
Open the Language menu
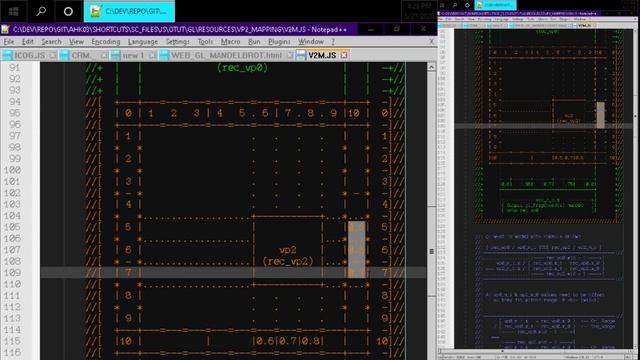tap(142, 42)
